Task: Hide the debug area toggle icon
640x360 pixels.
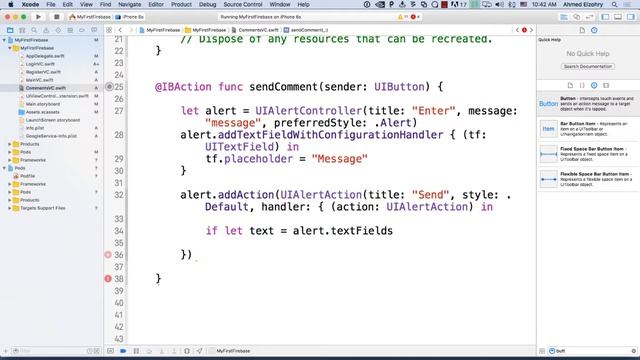Action: tap(110, 351)
